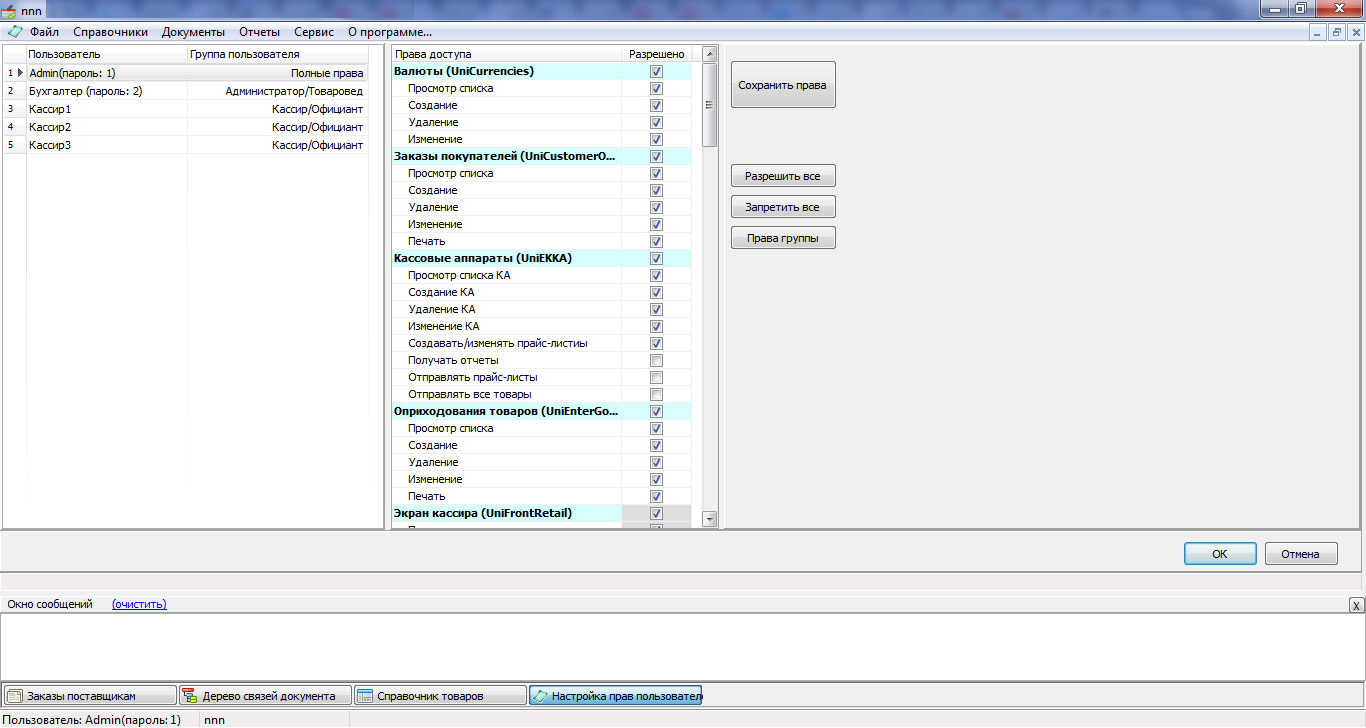Screen dimensions: 1366x728
Task: Enable the Отправлять прайс-листы checkbox
Action: pos(656,377)
